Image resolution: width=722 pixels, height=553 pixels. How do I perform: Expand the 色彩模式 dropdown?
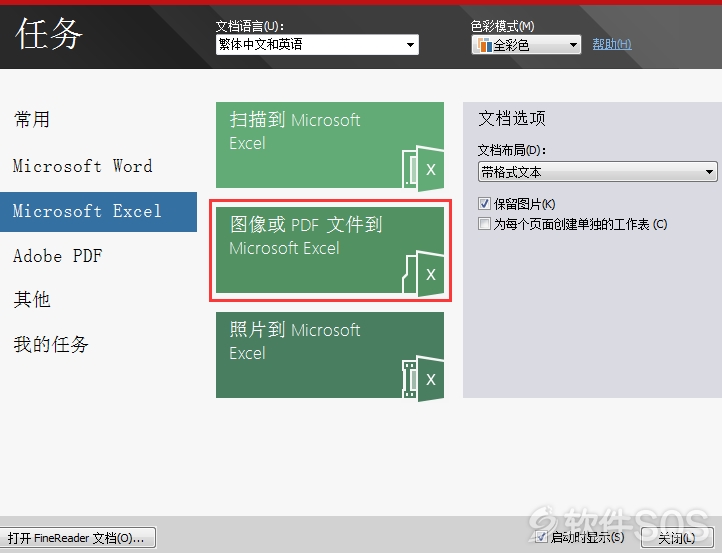click(x=526, y=45)
